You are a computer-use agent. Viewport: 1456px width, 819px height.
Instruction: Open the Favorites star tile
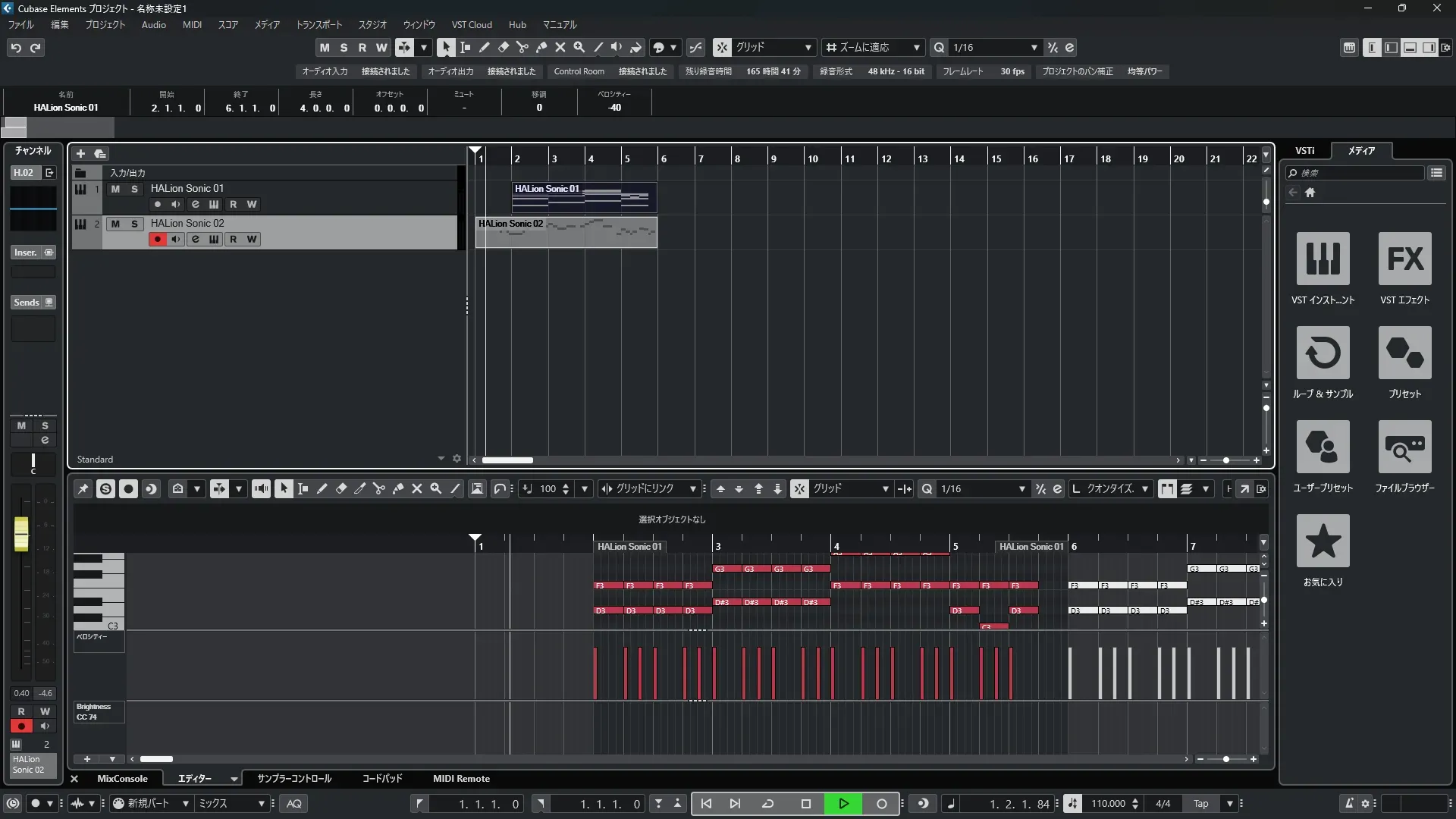[1323, 541]
